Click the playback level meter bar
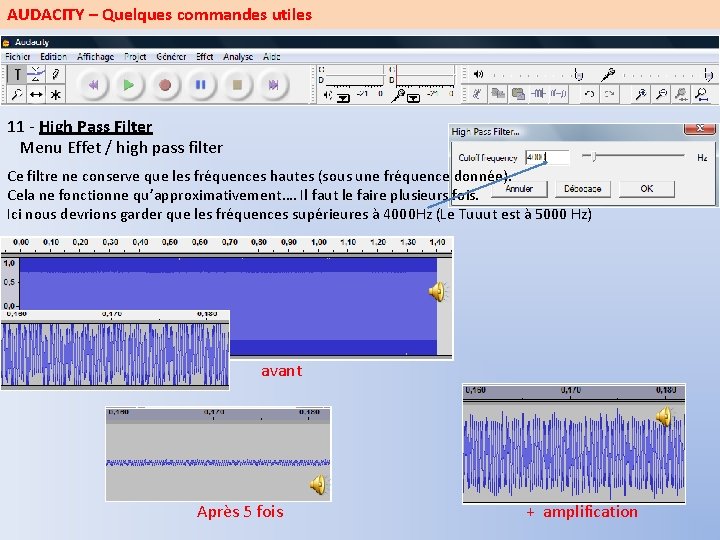 [354, 76]
